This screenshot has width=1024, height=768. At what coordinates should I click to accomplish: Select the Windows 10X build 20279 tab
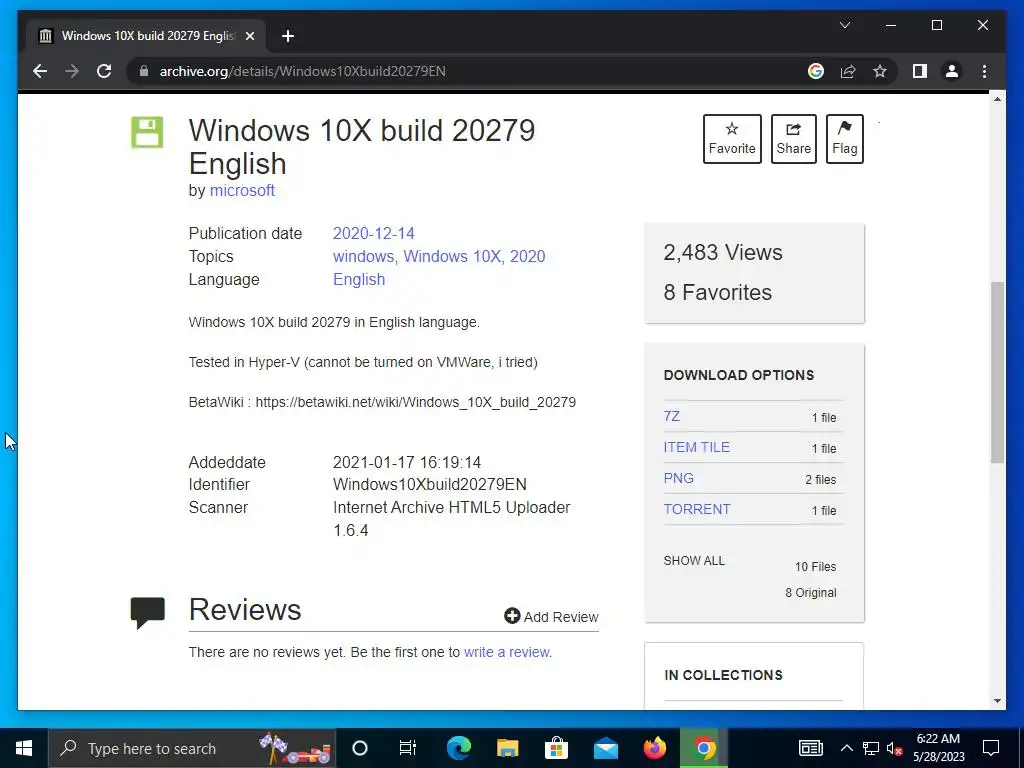pyautogui.click(x=146, y=36)
